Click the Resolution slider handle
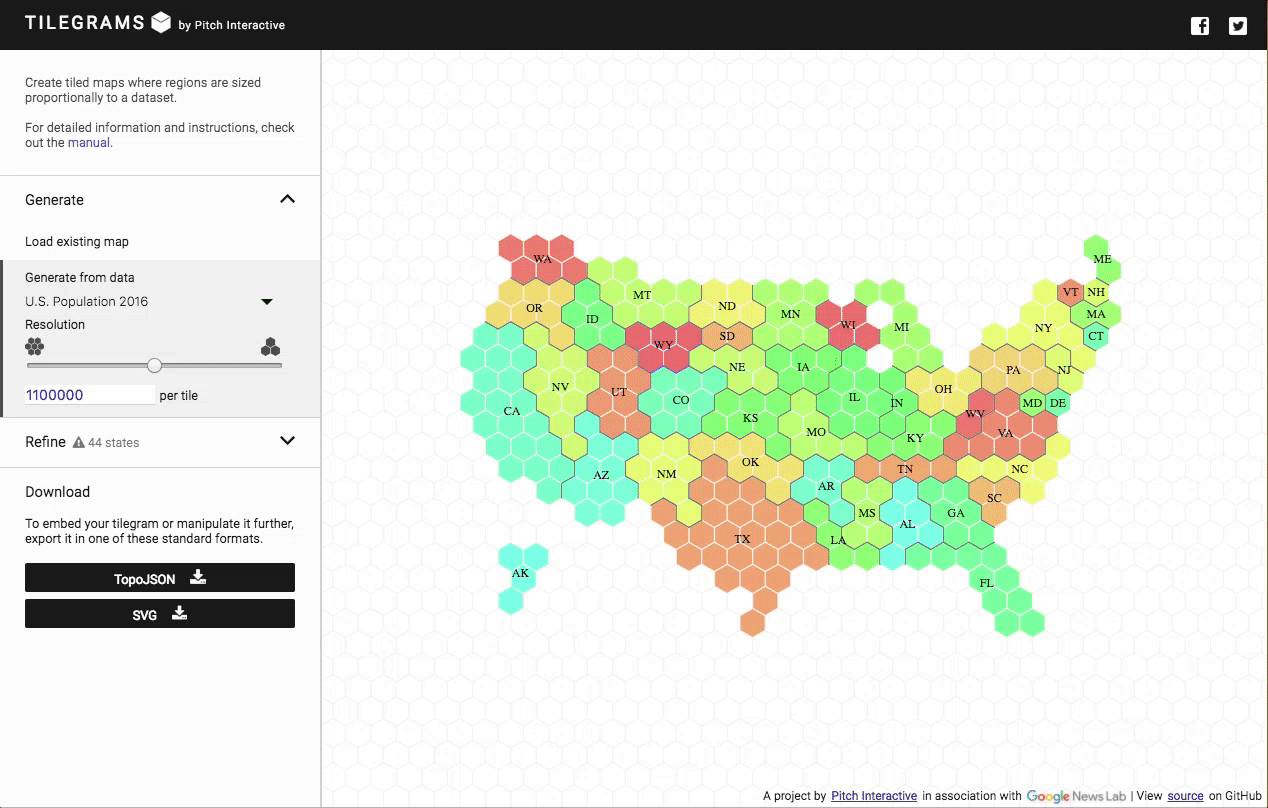This screenshot has height=808, width=1268. [154, 365]
